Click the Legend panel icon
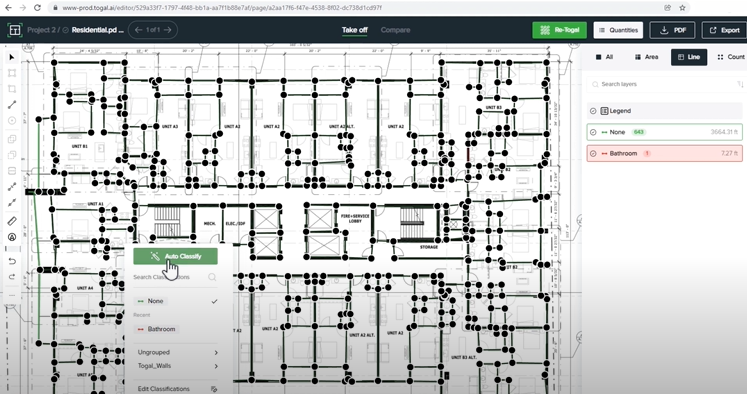This screenshot has height=394, width=747. pyautogui.click(x=604, y=111)
